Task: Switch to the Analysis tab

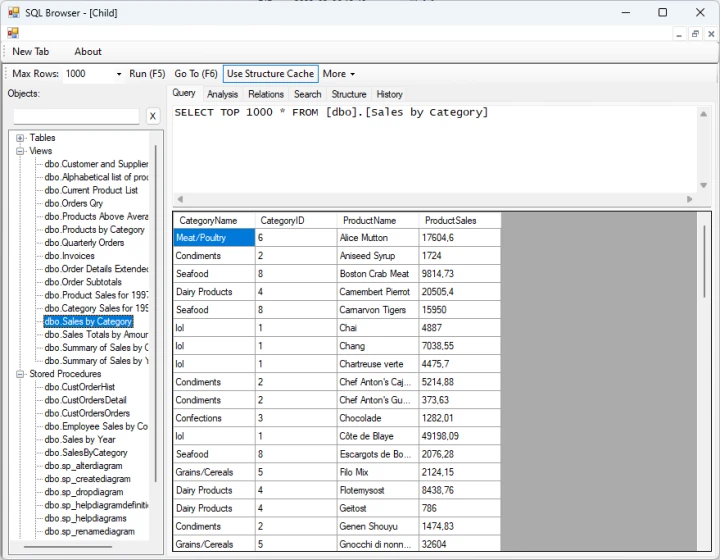Action: 222,94
